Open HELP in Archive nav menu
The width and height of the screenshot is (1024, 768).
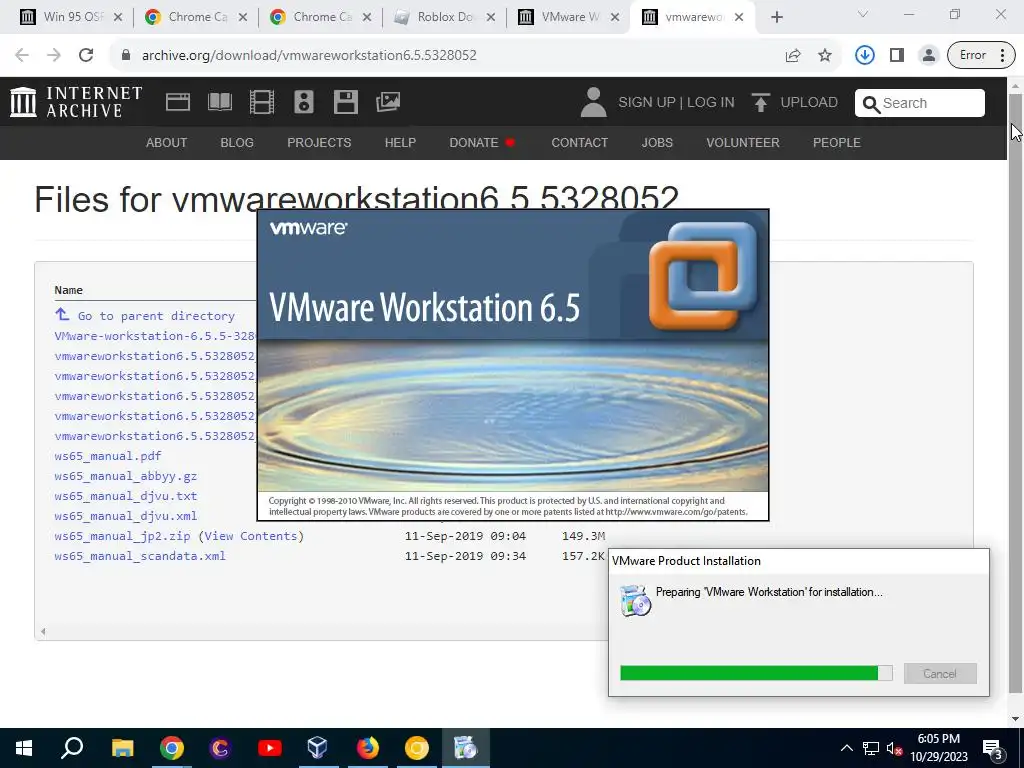tap(400, 142)
